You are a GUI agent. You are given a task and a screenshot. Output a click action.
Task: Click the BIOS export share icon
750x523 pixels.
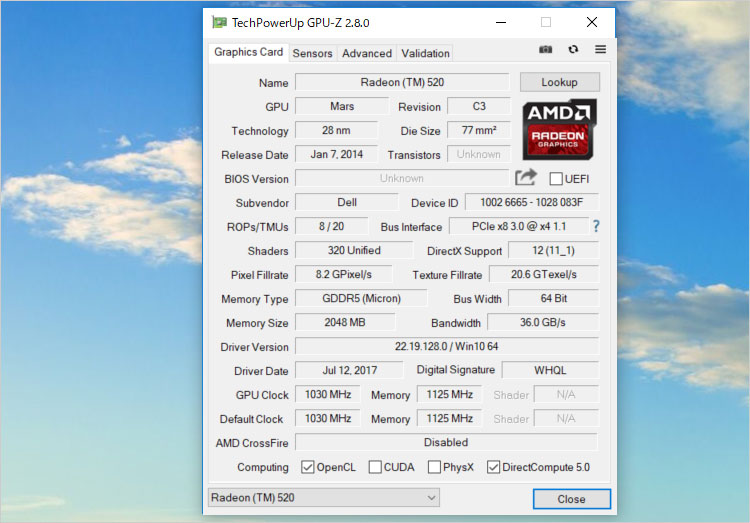(x=526, y=178)
